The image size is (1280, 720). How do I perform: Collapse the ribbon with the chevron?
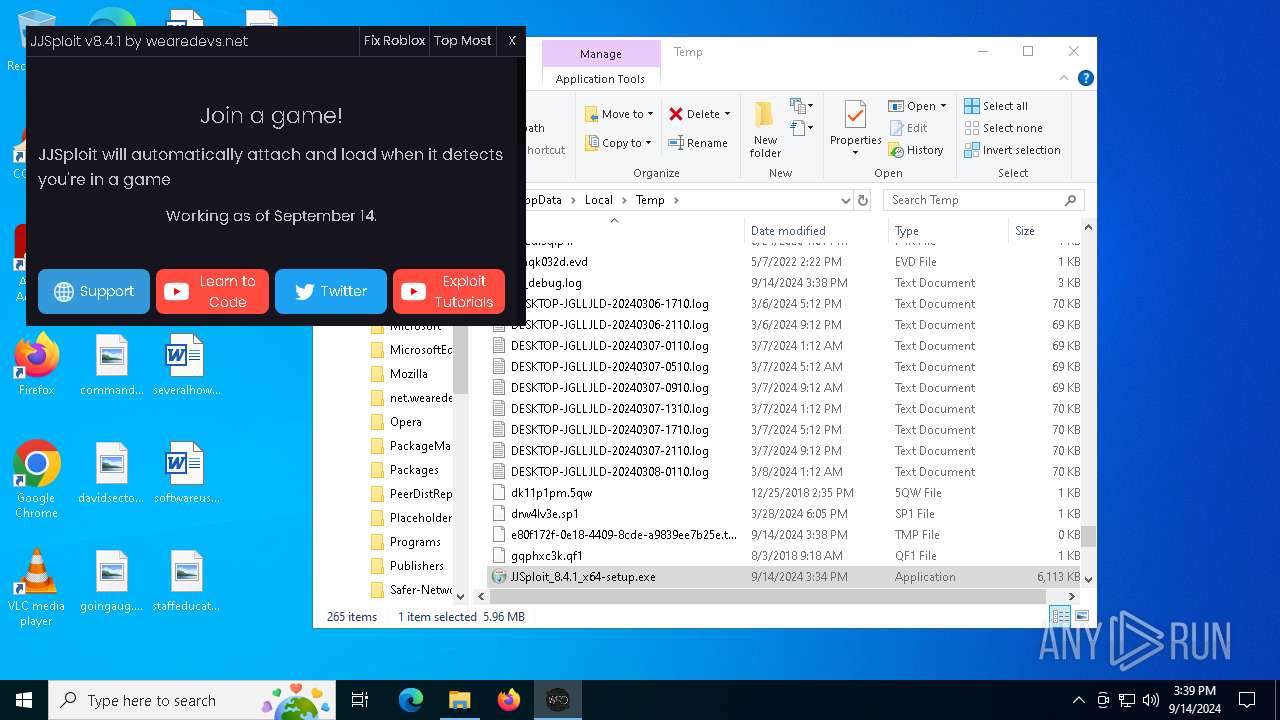pos(1066,78)
